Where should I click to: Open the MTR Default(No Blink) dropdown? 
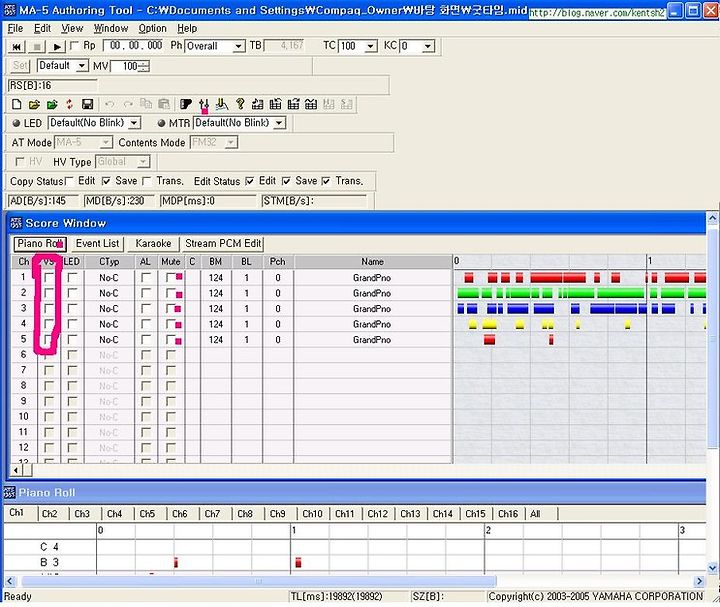click(x=279, y=123)
